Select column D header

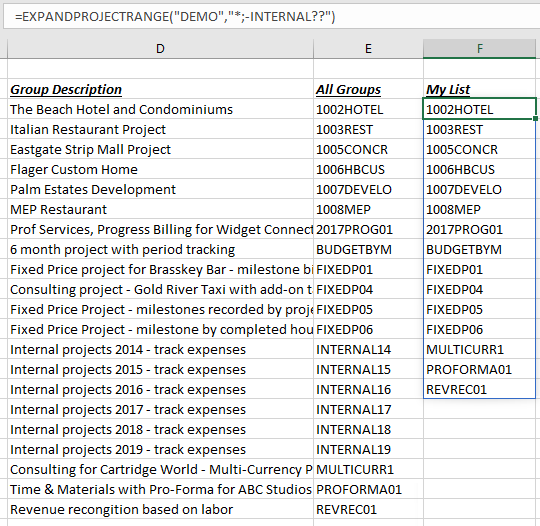(160, 49)
